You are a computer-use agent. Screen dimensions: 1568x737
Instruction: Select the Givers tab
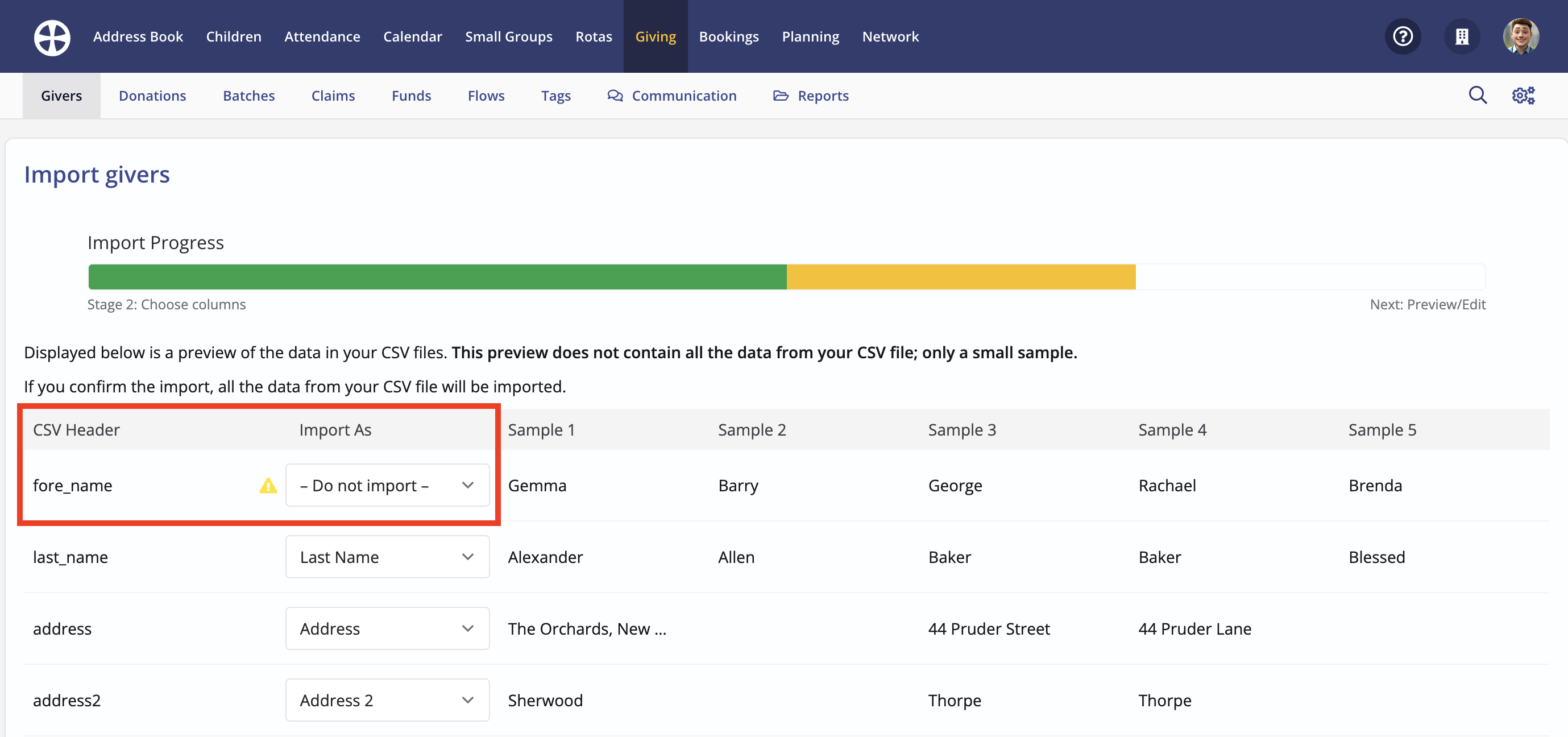point(61,96)
